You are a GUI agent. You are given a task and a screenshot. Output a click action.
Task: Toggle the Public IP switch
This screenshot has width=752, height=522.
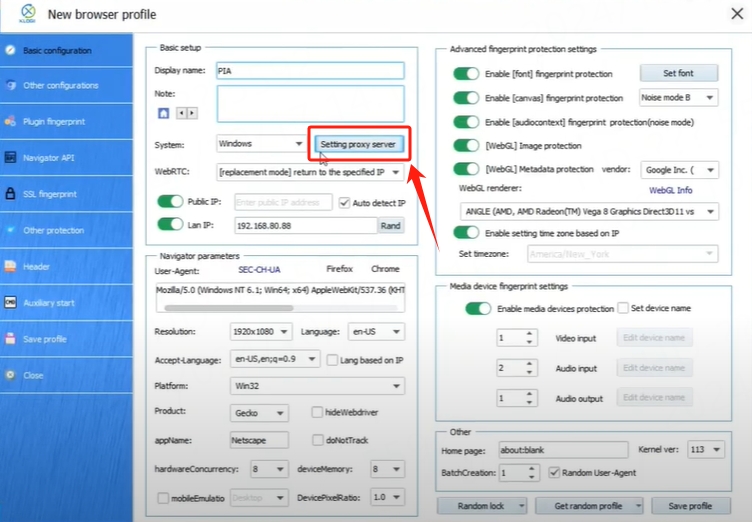pyautogui.click(x=170, y=202)
